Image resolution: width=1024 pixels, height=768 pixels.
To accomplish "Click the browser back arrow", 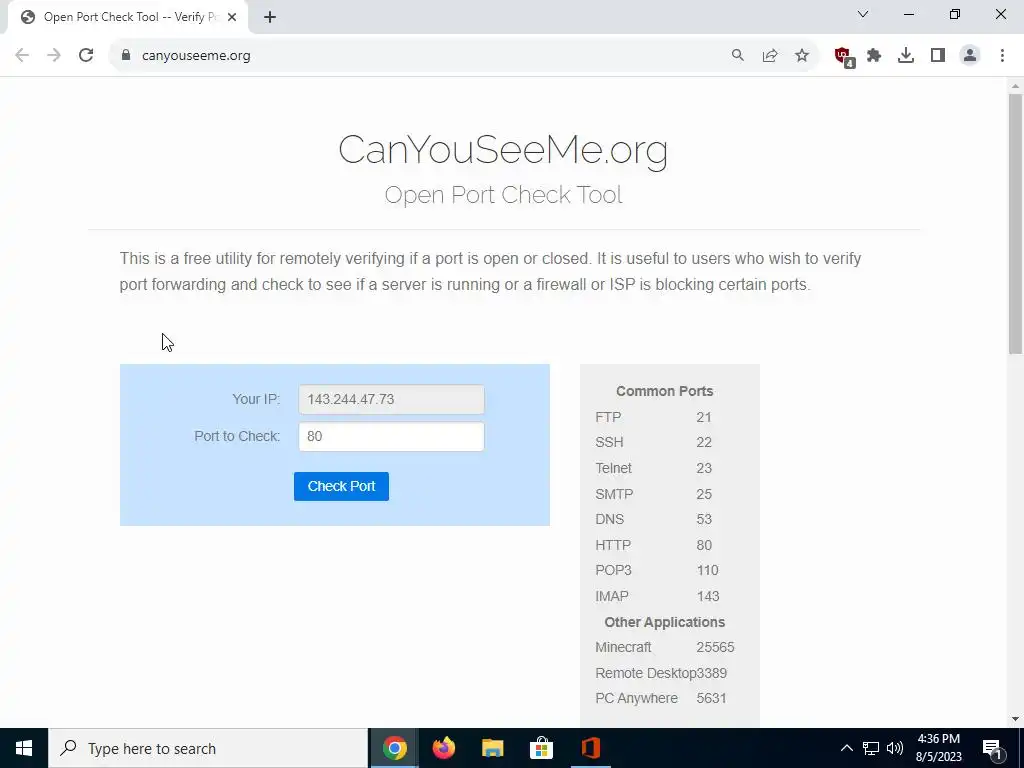I will point(22,56).
